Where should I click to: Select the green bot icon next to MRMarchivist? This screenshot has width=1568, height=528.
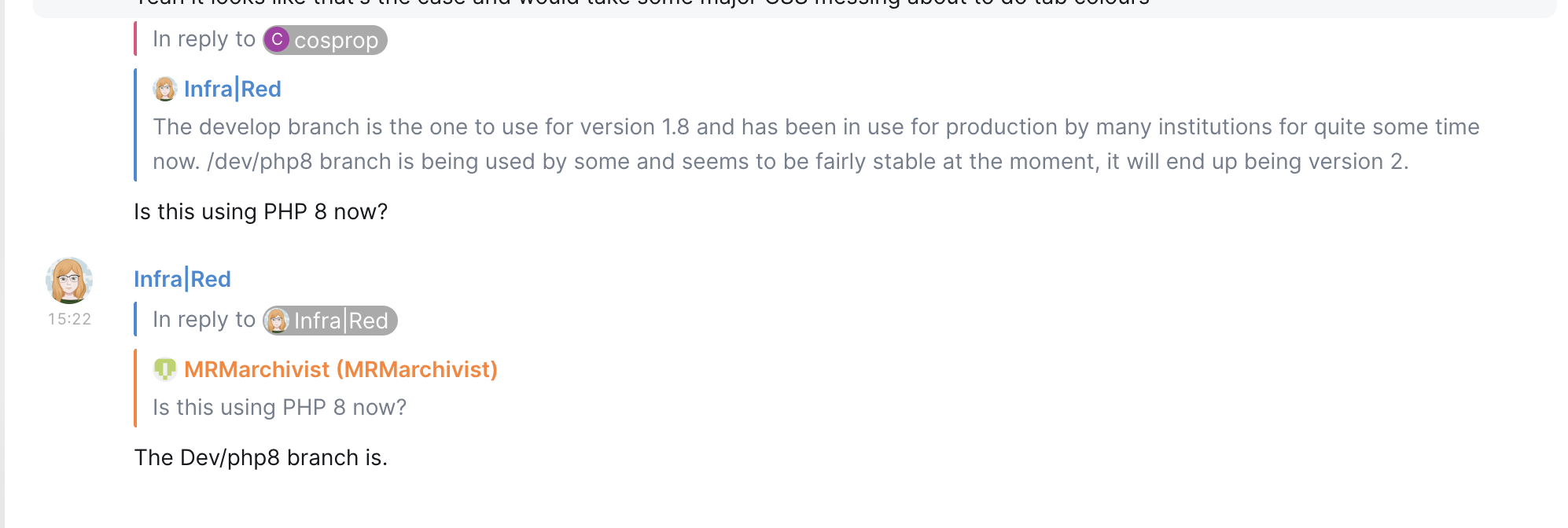click(166, 369)
